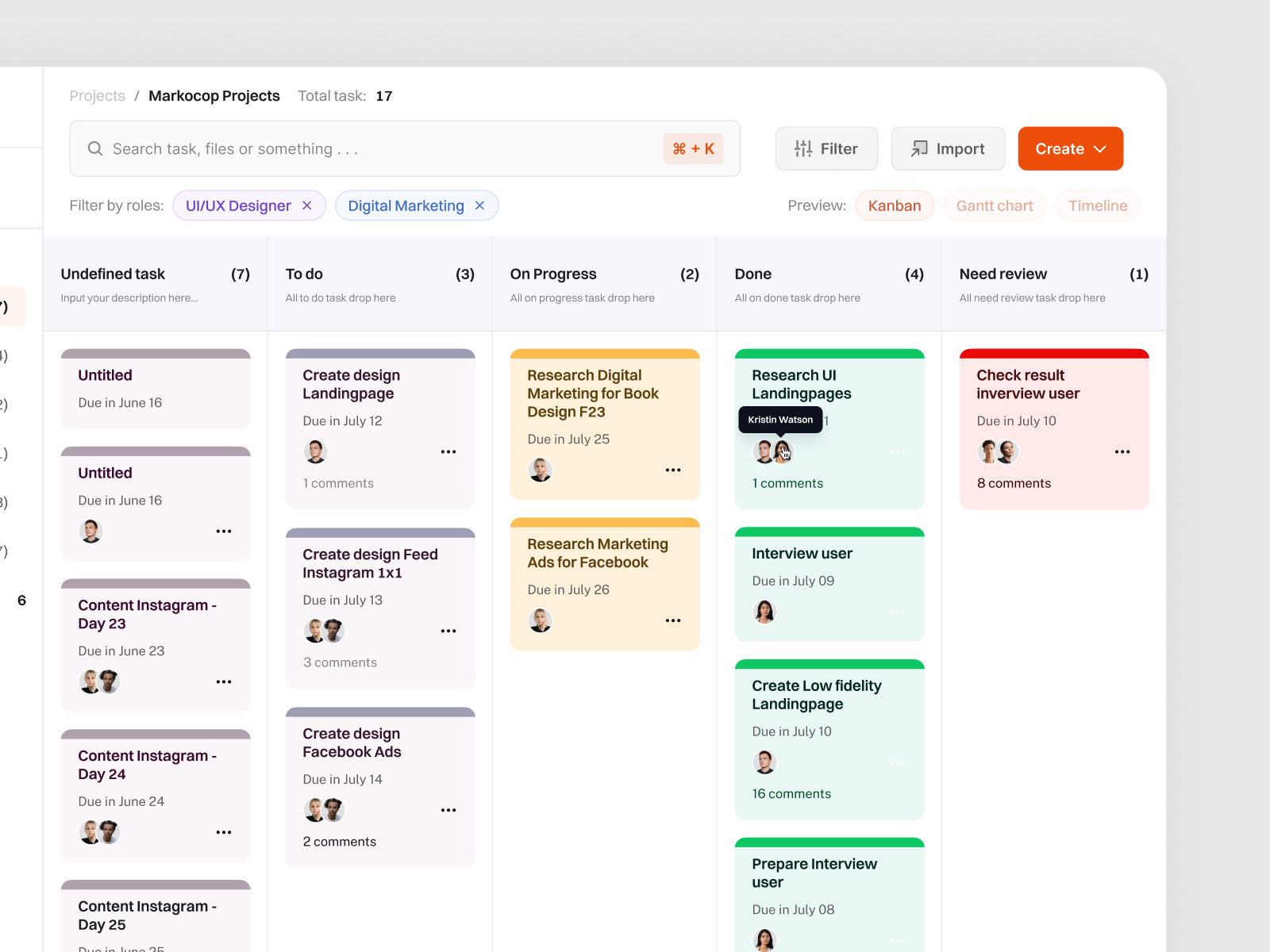Open options menu on Research Marketing Ads card
Image resolution: width=1270 pixels, height=952 pixels.
[673, 620]
